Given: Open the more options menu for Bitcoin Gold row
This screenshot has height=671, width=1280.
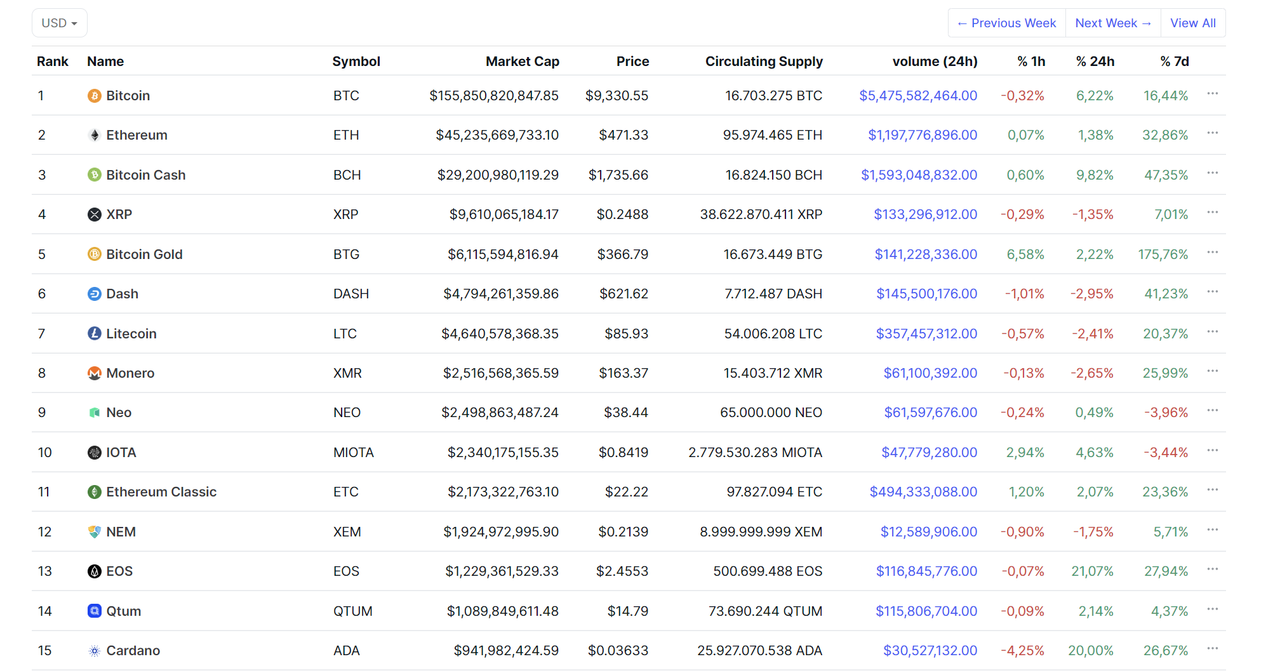Looking at the screenshot, I should pos(1212,252).
